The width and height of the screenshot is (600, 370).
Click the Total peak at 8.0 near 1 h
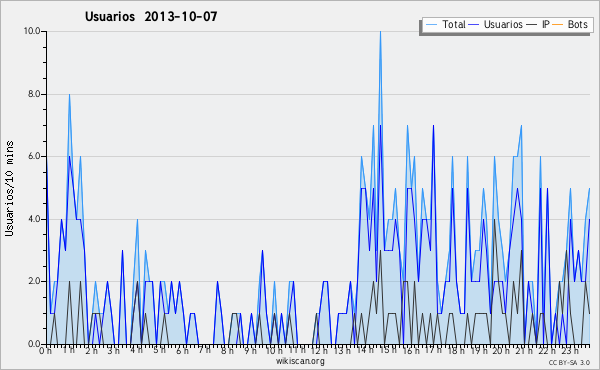(x=69, y=95)
